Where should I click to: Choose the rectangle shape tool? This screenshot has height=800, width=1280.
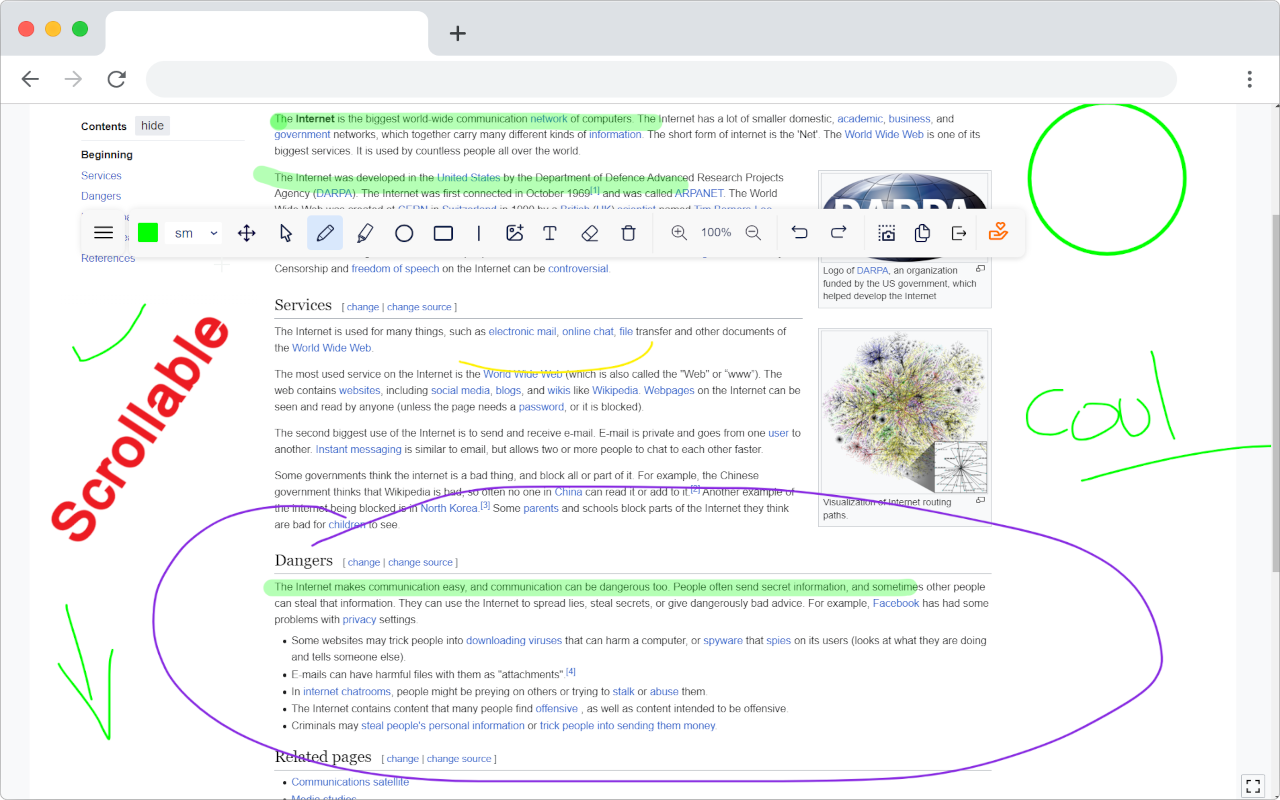(x=443, y=233)
